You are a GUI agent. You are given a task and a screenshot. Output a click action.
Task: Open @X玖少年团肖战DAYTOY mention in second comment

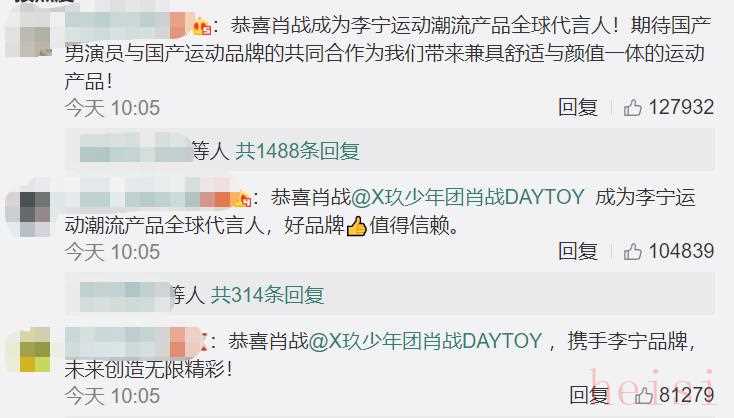click(x=467, y=198)
